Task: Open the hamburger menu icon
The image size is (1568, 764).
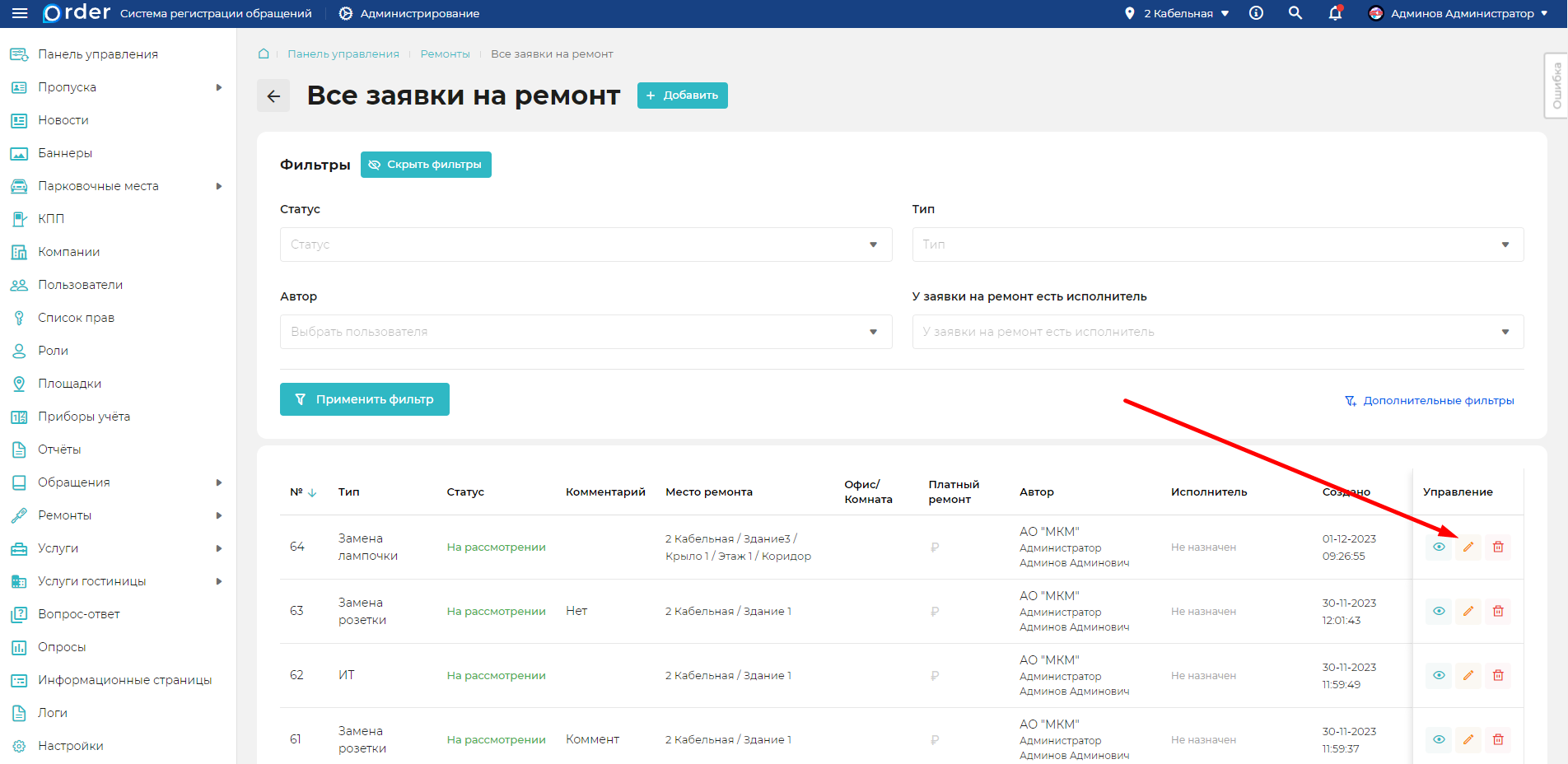Action: pos(20,13)
